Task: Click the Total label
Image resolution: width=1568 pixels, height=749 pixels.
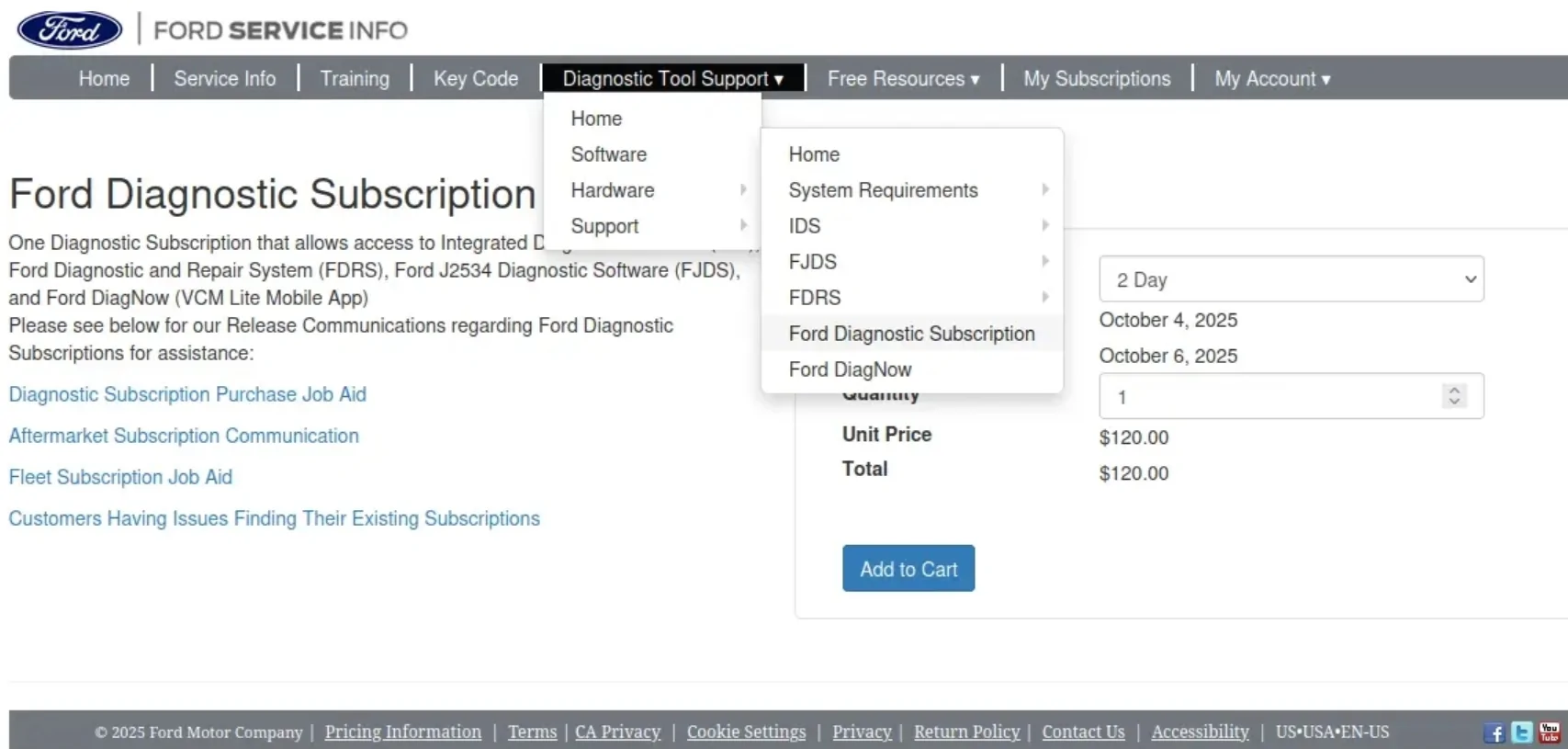Action: (865, 469)
